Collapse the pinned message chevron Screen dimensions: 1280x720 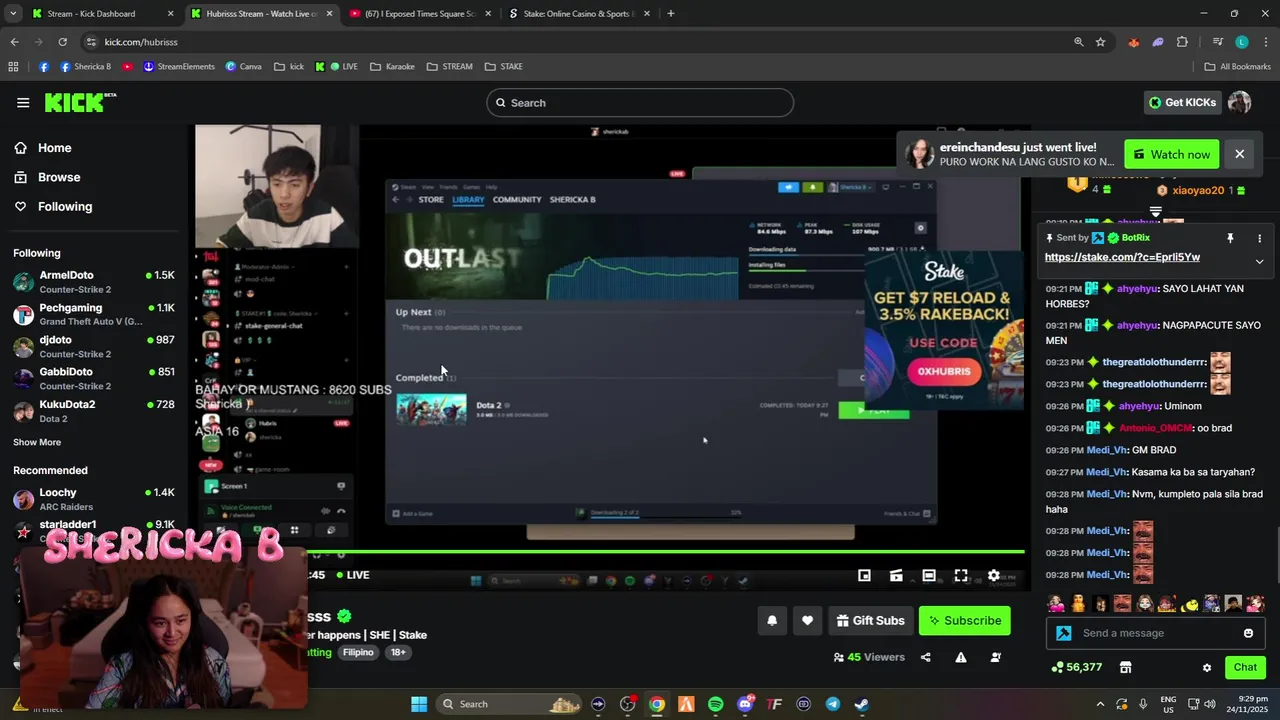pos(1259,262)
